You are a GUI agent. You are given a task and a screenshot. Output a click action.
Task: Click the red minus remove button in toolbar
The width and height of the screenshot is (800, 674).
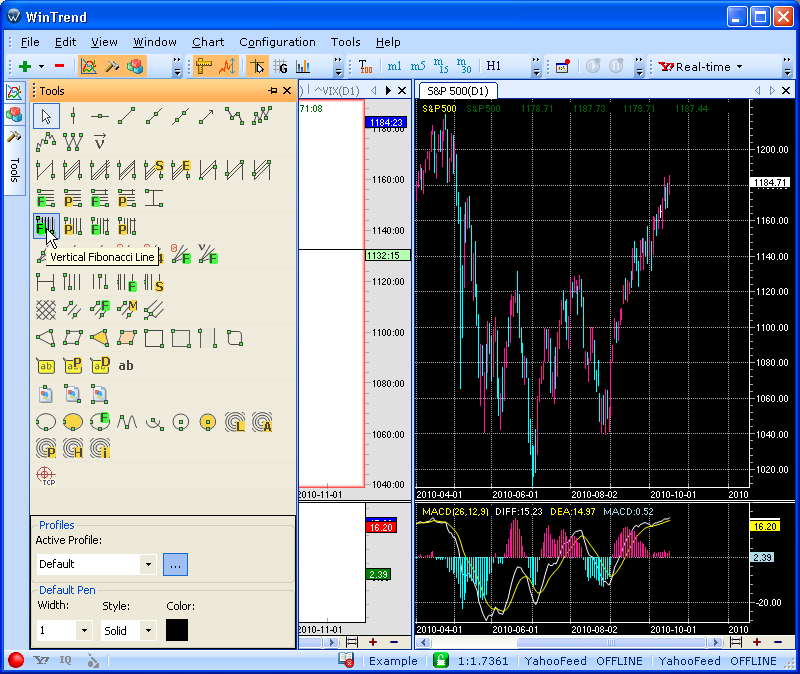[x=59, y=66]
